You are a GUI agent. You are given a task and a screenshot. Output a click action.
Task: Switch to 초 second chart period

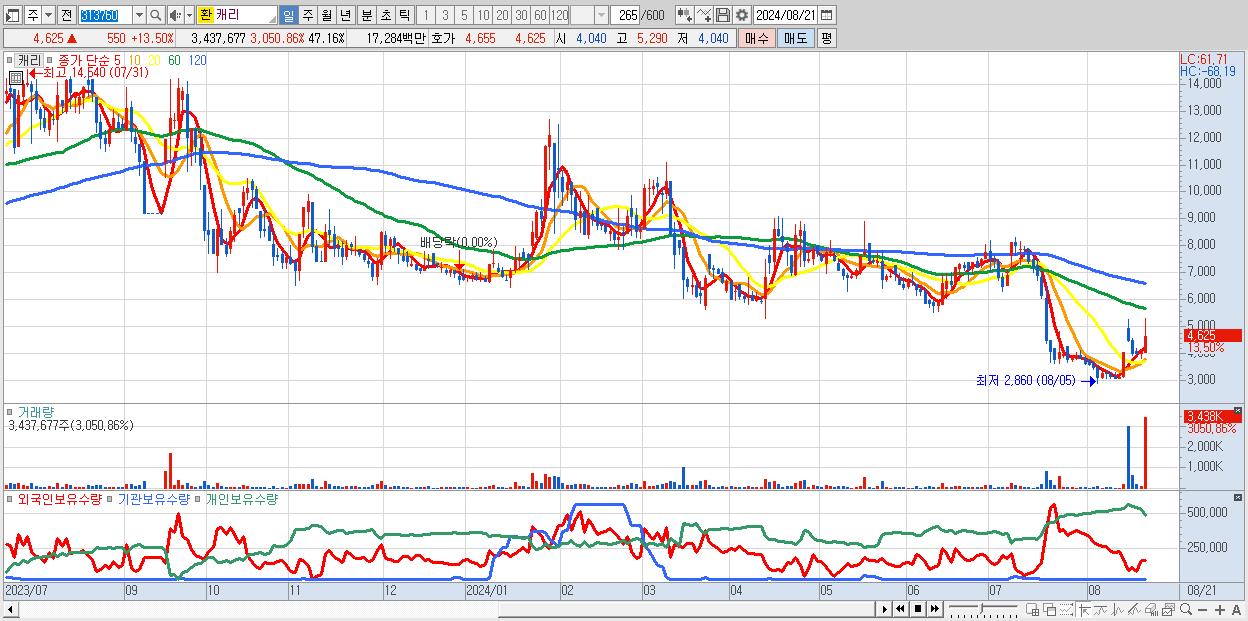click(x=384, y=15)
